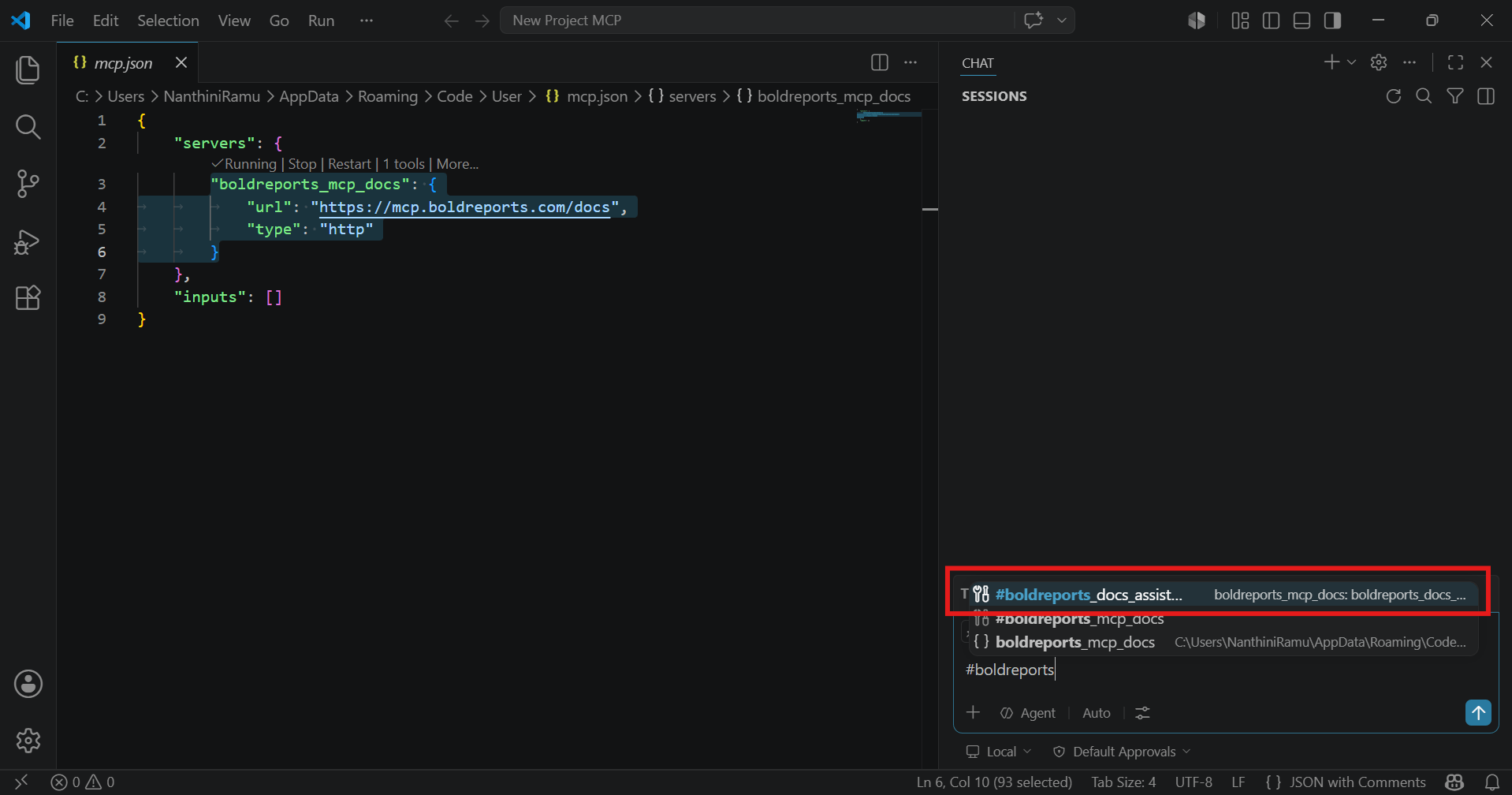Open the Extensions view
Viewport: 1512px width, 795px height.
click(x=28, y=298)
